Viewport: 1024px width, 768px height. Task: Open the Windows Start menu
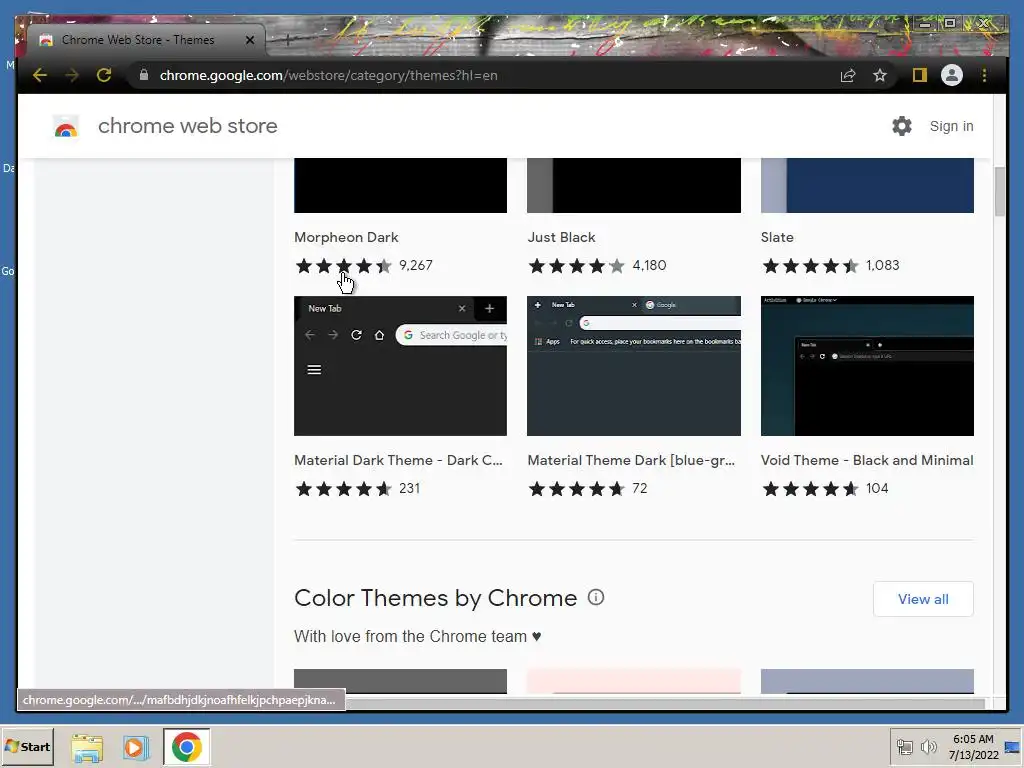[27, 746]
